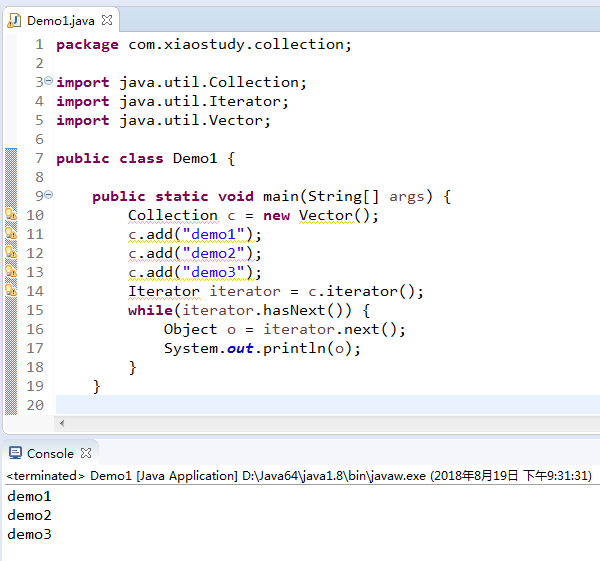Collapse the import block on line 3

click(48, 81)
